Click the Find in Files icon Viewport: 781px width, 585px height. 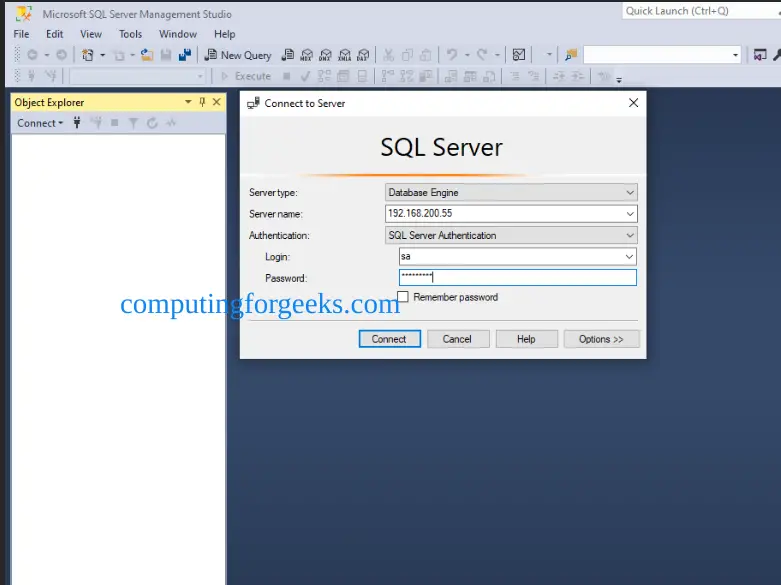(x=571, y=55)
